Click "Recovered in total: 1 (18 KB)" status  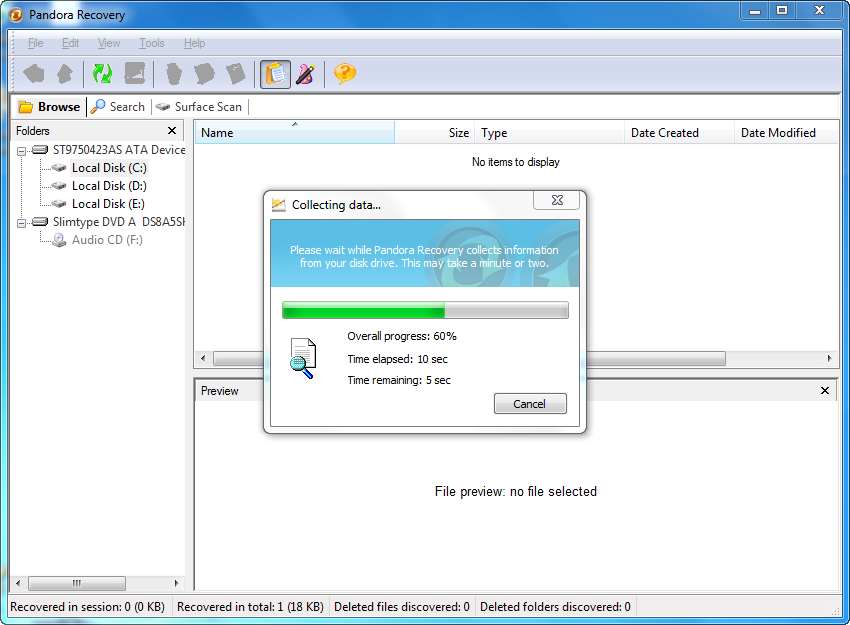(x=250, y=607)
